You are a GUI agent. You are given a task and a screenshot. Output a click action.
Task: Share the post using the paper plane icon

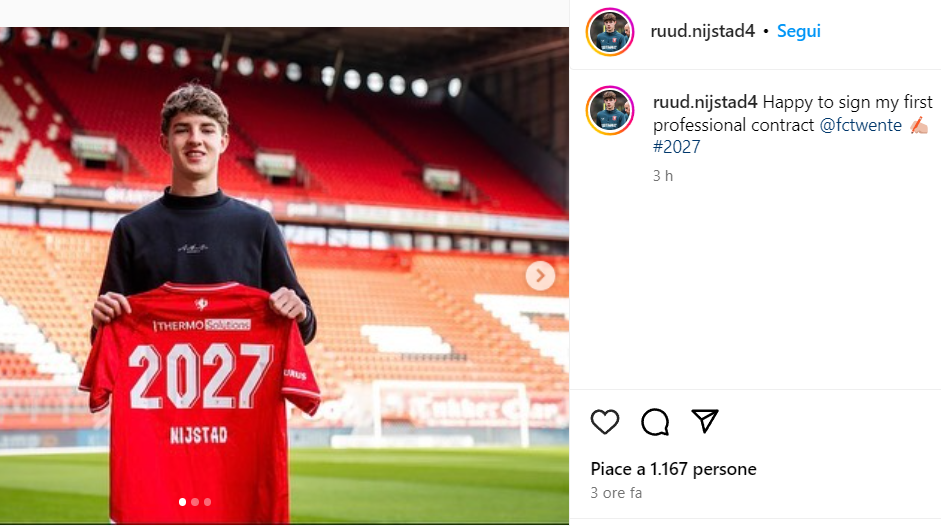point(705,421)
